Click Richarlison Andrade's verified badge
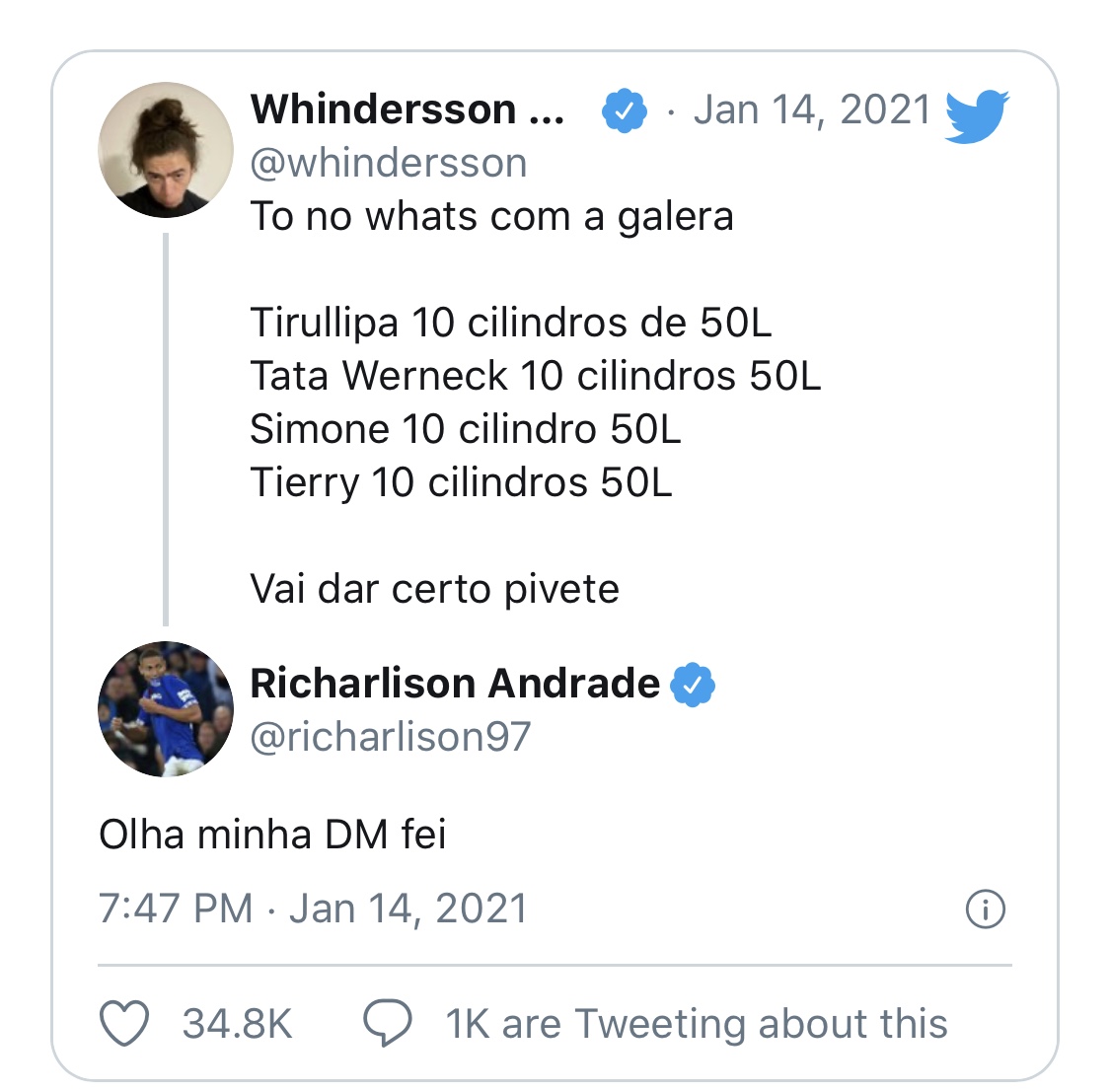This screenshot has height=1092, width=1110. pos(693,685)
